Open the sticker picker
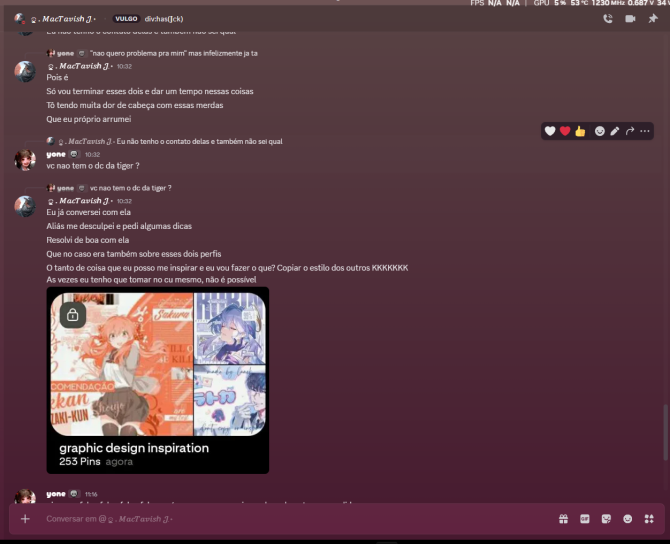This screenshot has height=544, width=670. [606, 519]
